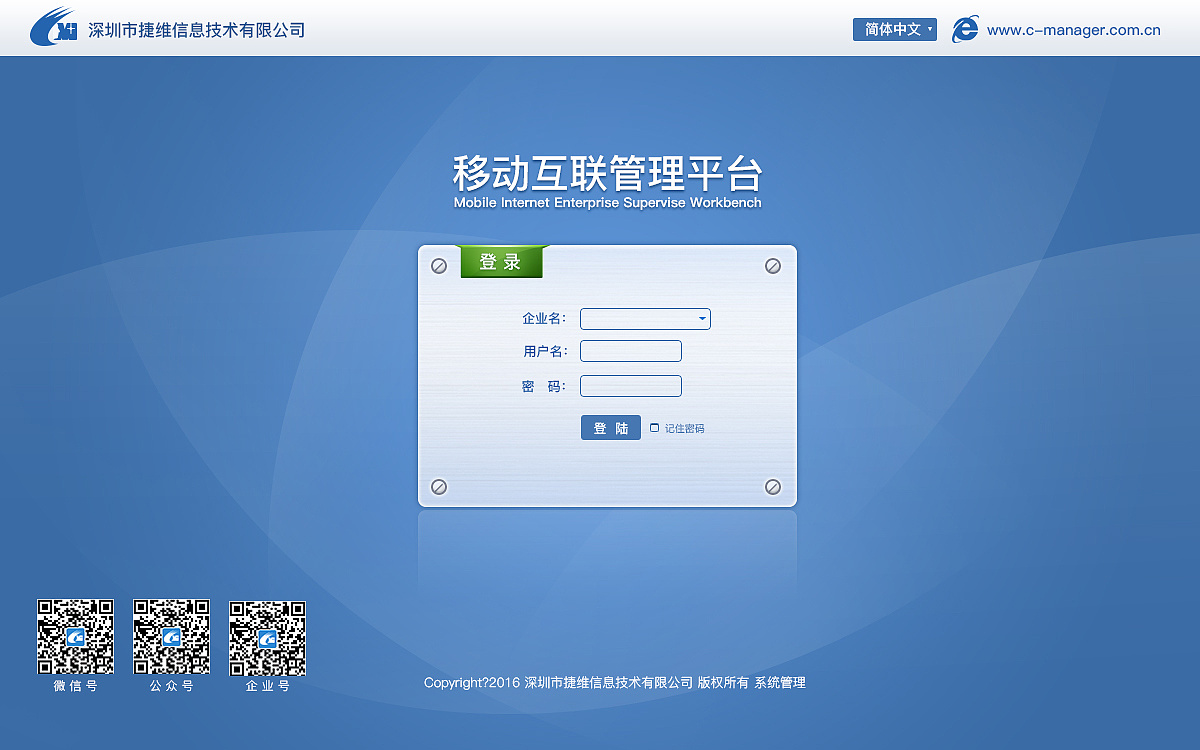Click the 微信号 caption text
Viewport: 1200px width, 750px height.
click(76, 687)
